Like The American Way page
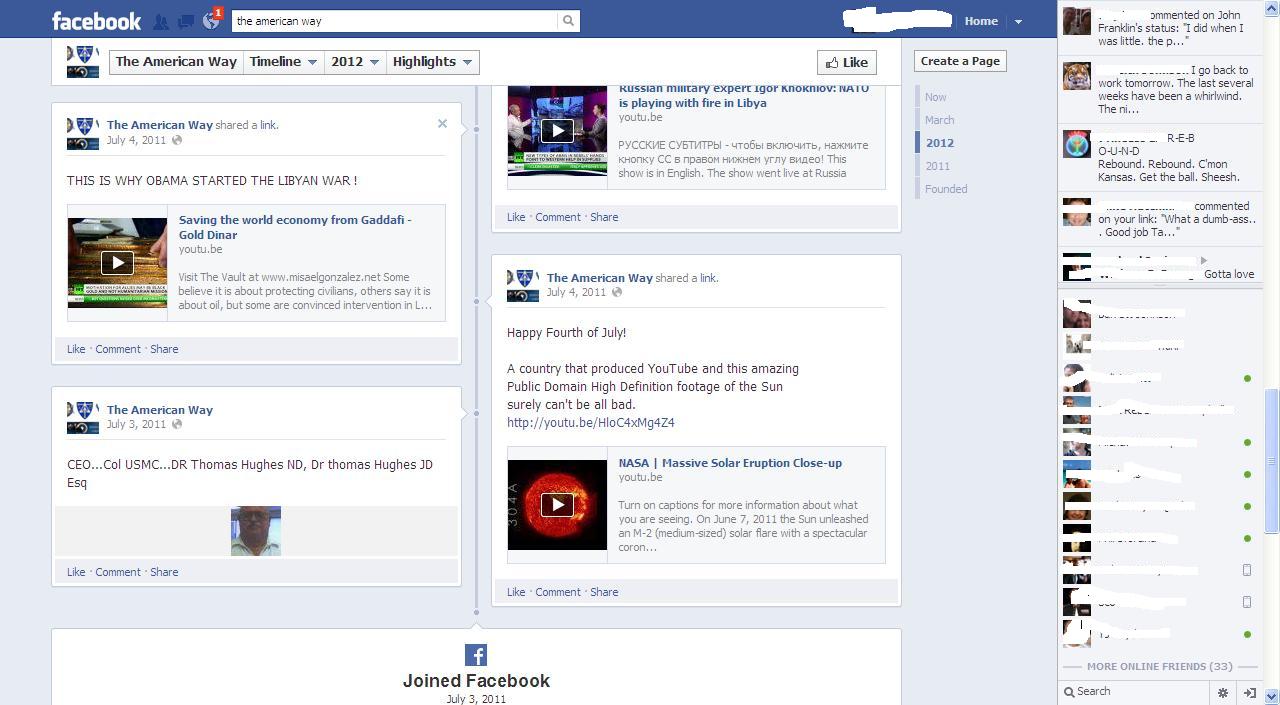The image size is (1280, 705). point(847,62)
